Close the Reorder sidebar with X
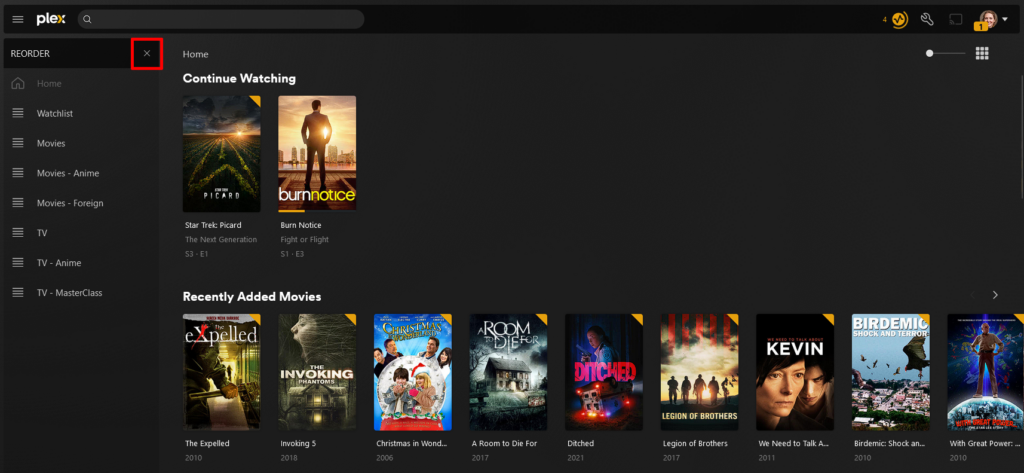 tap(147, 54)
